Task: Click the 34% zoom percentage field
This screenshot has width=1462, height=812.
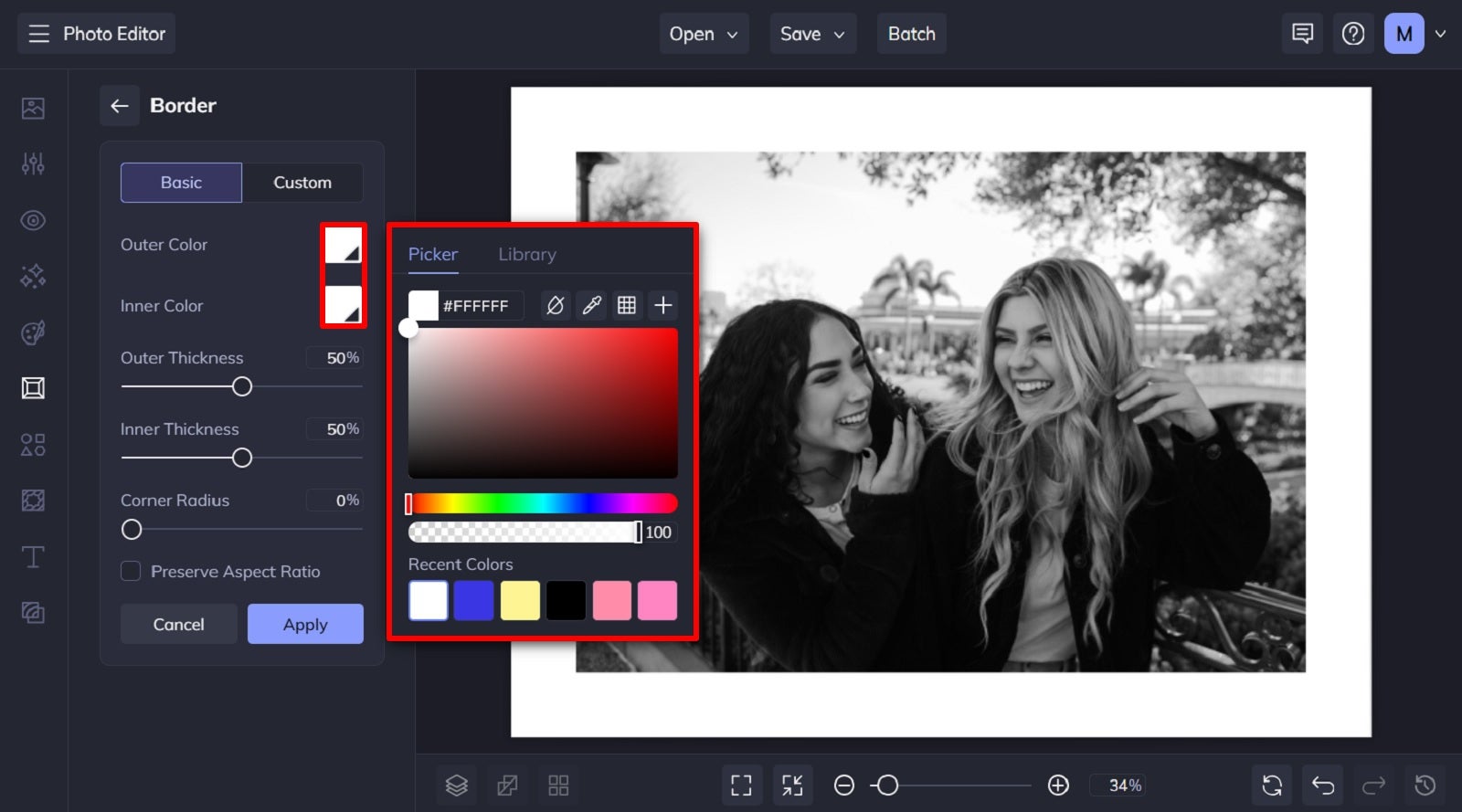Action: (x=1119, y=786)
